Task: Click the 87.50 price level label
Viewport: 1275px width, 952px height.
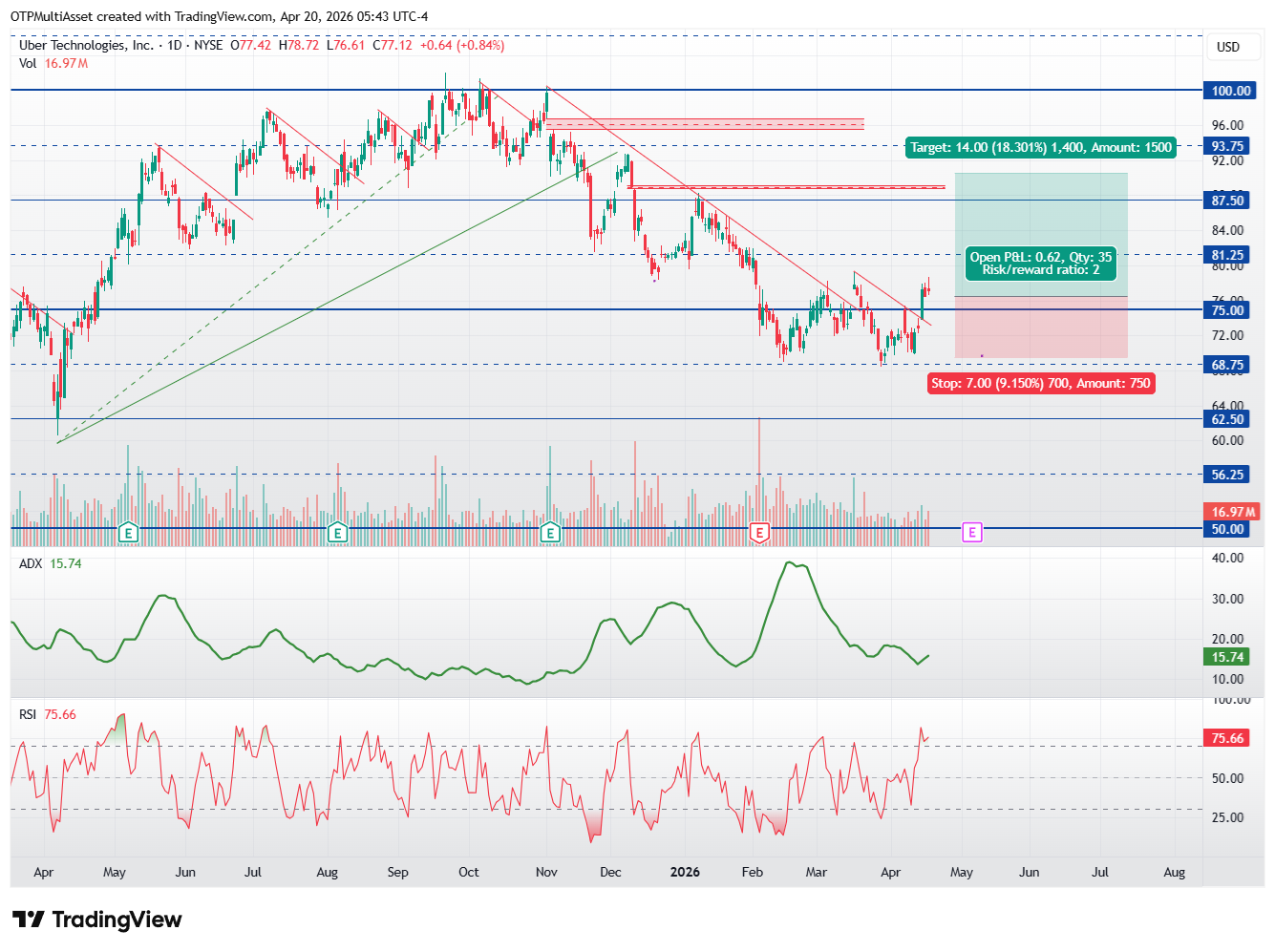Action: 1228,201
